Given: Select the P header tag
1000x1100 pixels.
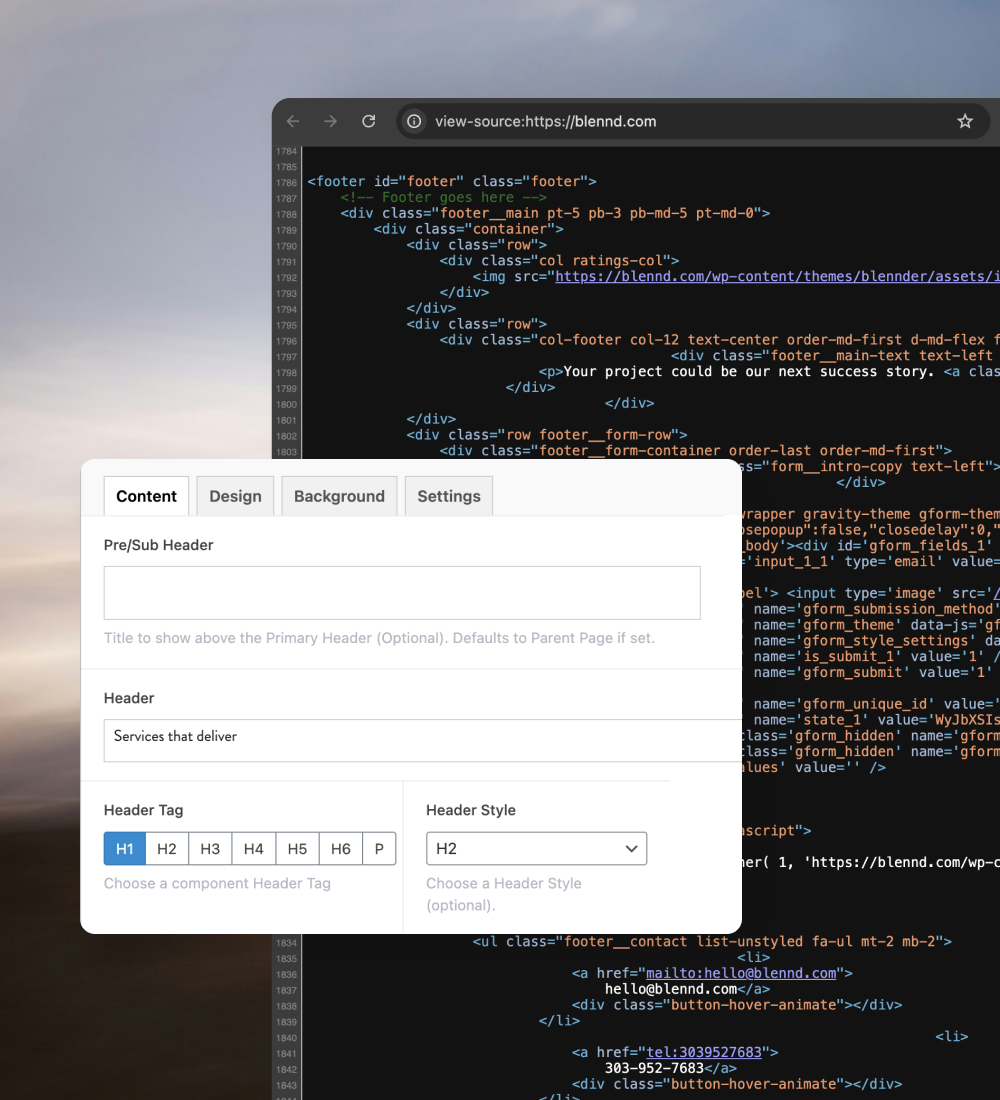Looking at the screenshot, I should click(379, 848).
